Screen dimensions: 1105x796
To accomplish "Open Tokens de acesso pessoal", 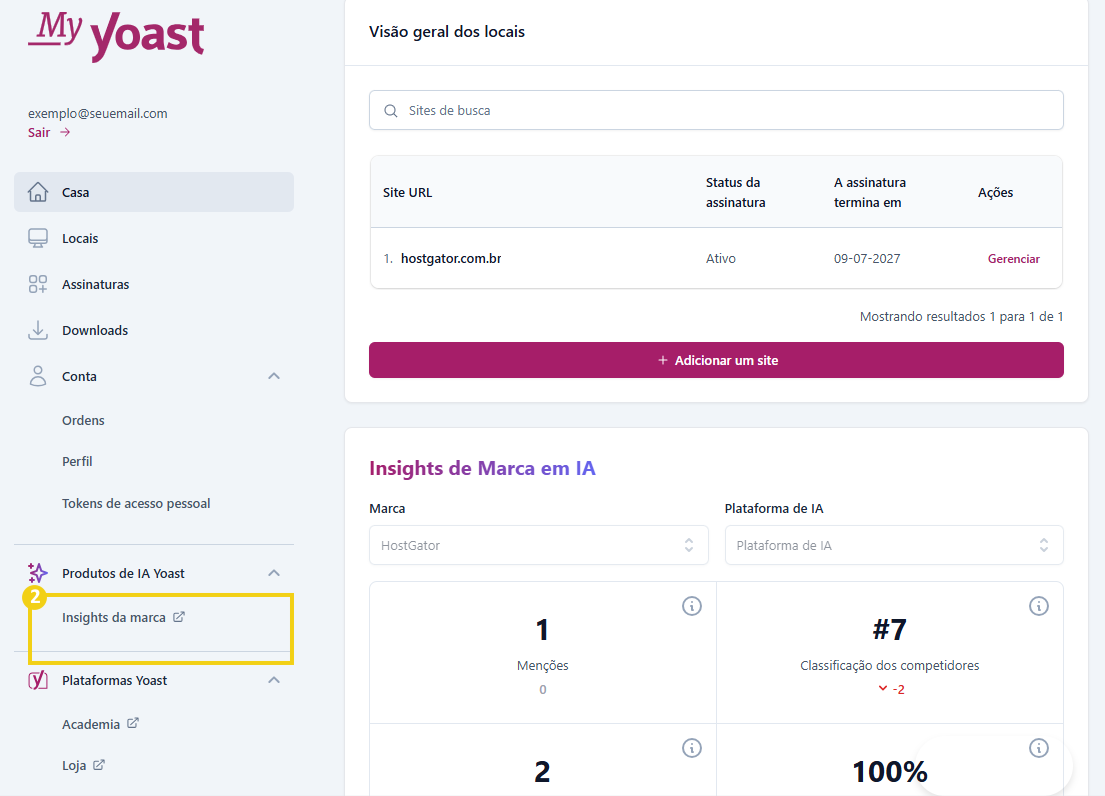I will click(136, 504).
